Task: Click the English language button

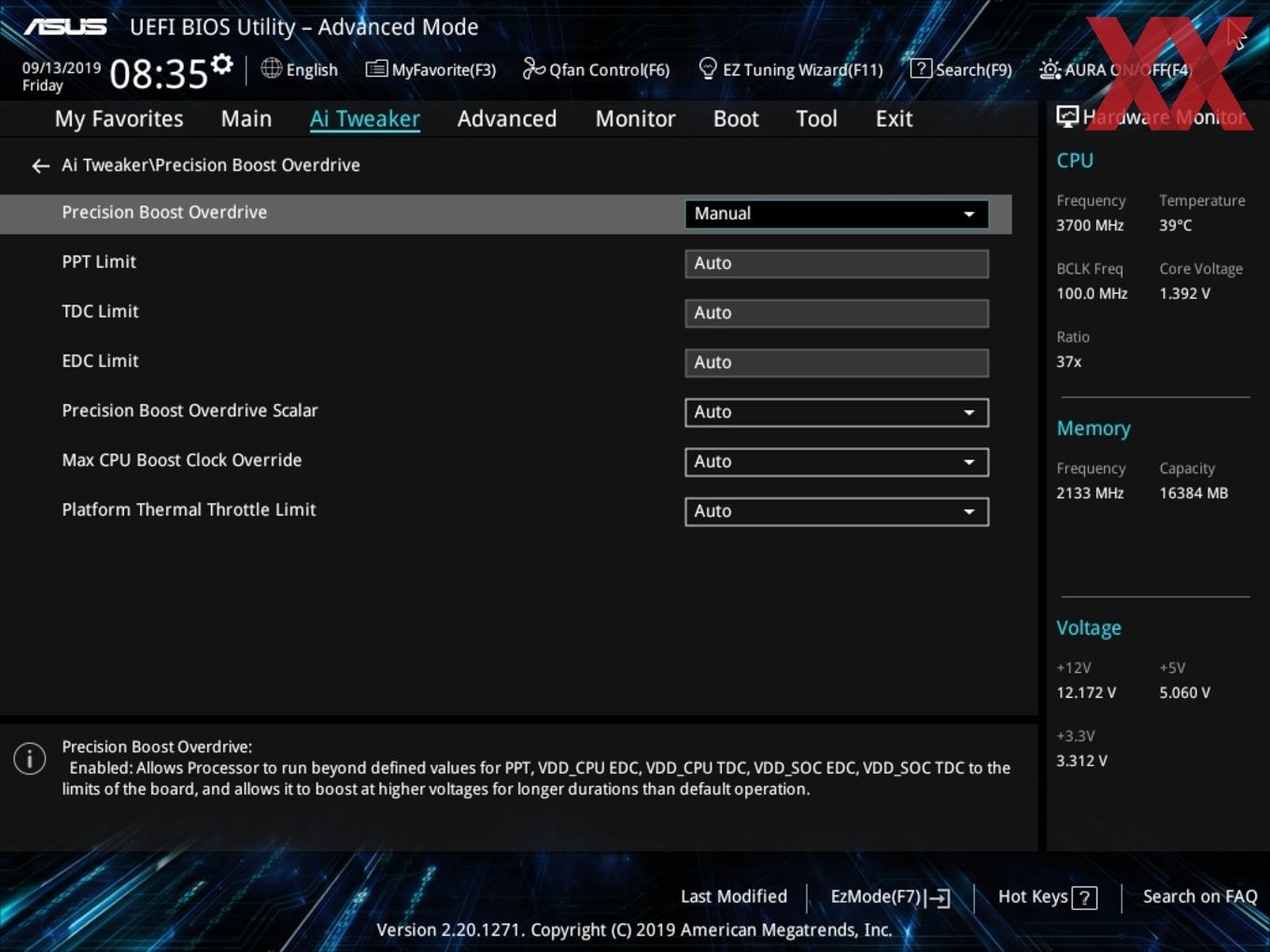Action: pyautogui.click(x=300, y=69)
